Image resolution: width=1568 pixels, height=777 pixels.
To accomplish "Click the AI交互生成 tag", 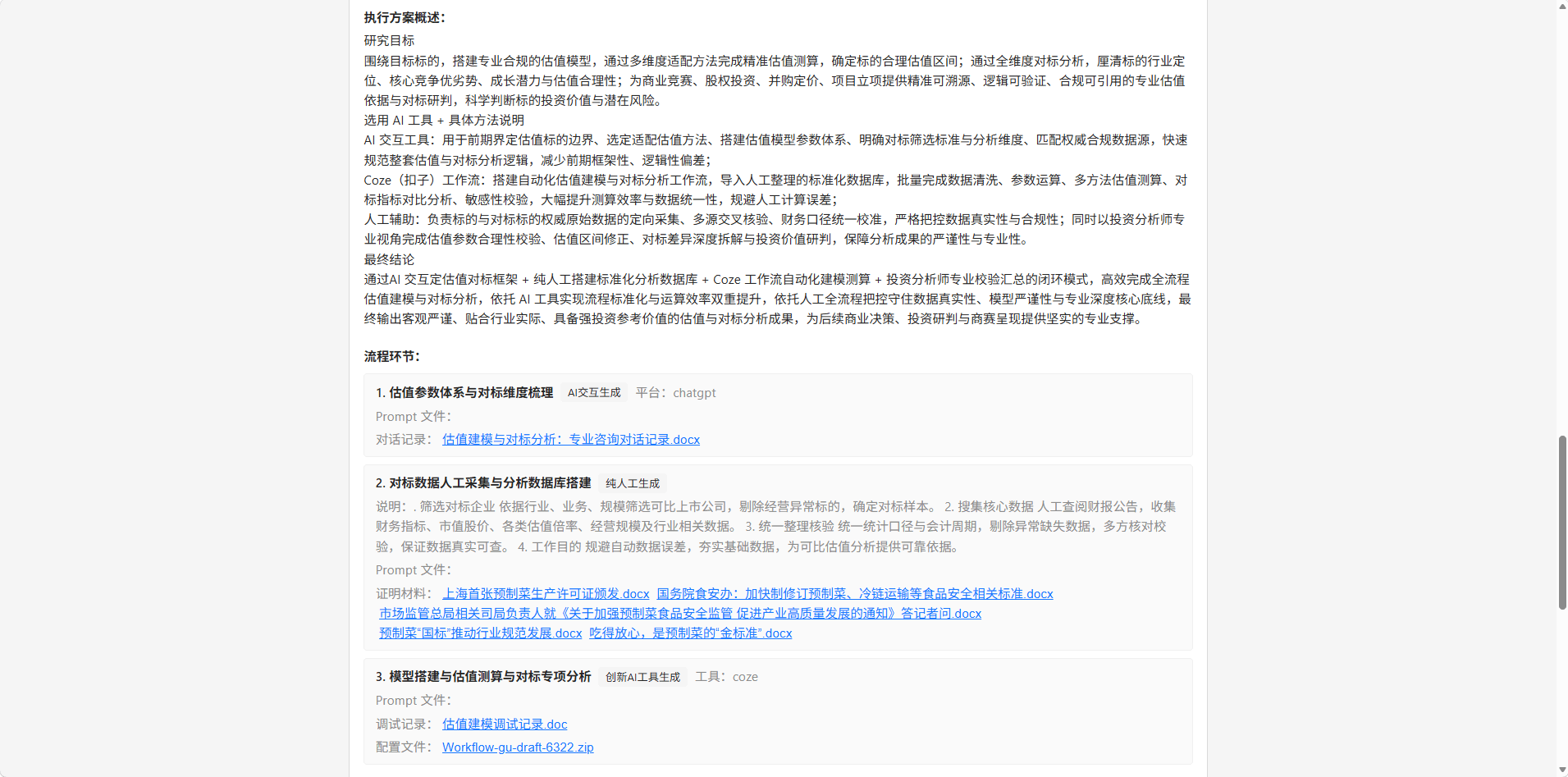I will pyautogui.click(x=594, y=393).
